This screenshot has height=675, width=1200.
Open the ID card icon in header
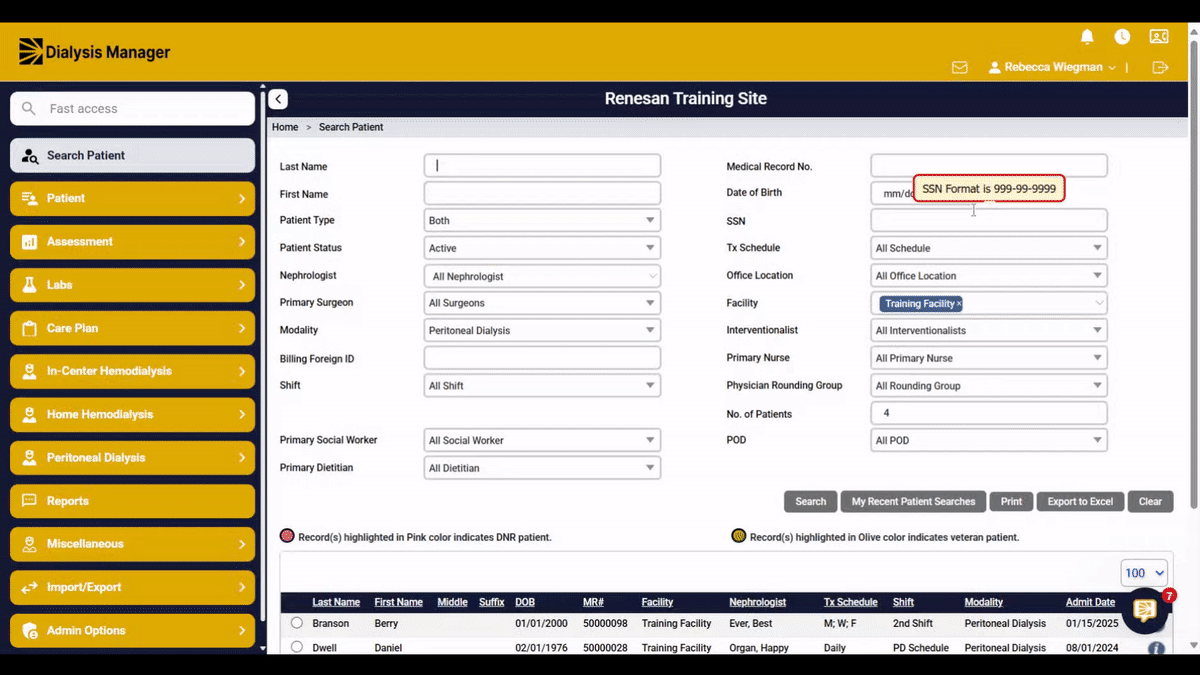click(x=1159, y=37)
